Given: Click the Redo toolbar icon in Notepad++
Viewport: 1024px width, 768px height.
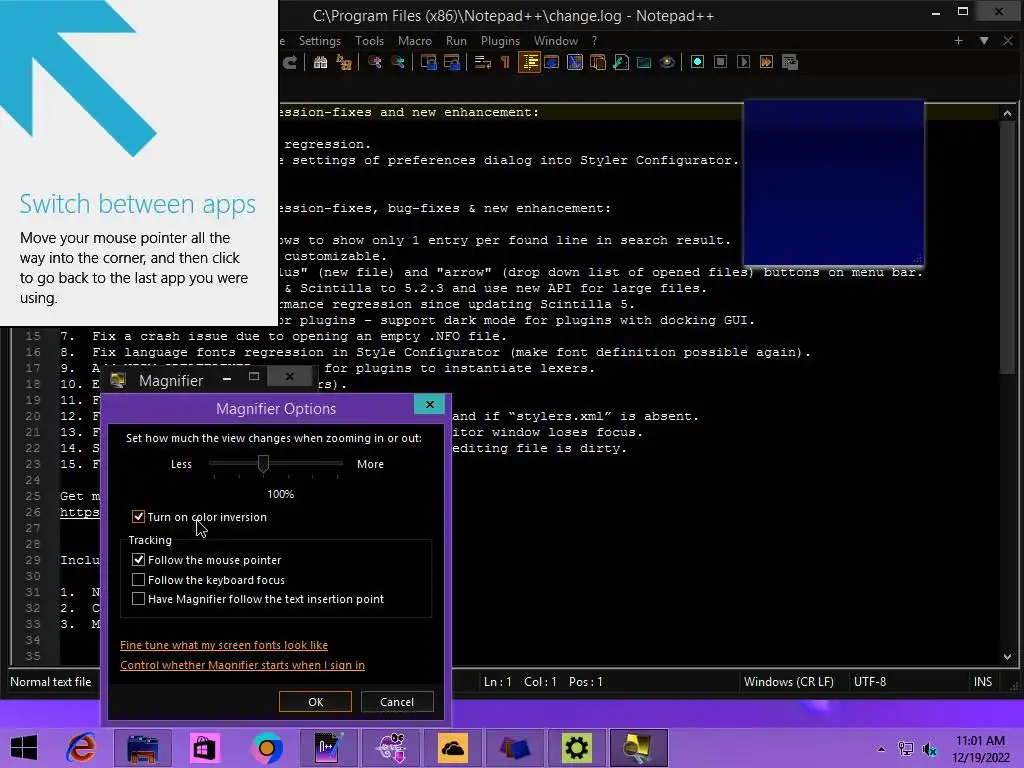Looking at the screenshot, I should click(x=290, y=62).
